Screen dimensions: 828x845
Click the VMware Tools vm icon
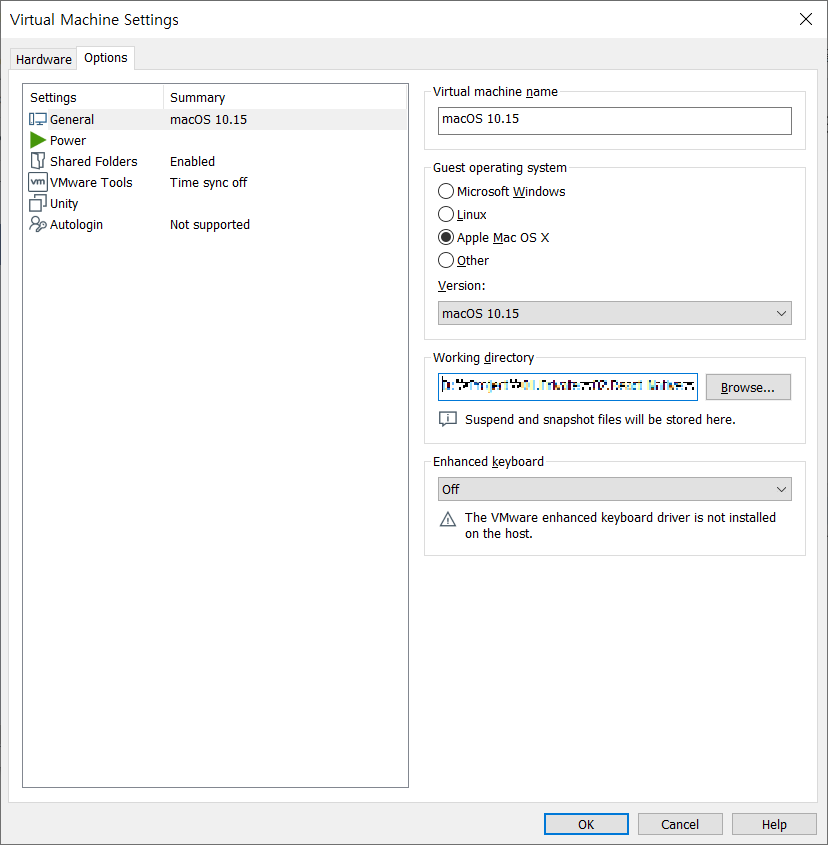click(x=38, y=182)
